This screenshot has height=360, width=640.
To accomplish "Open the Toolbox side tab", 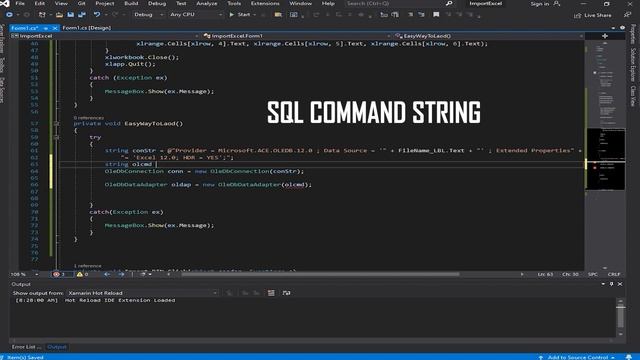I will [2, 64].
